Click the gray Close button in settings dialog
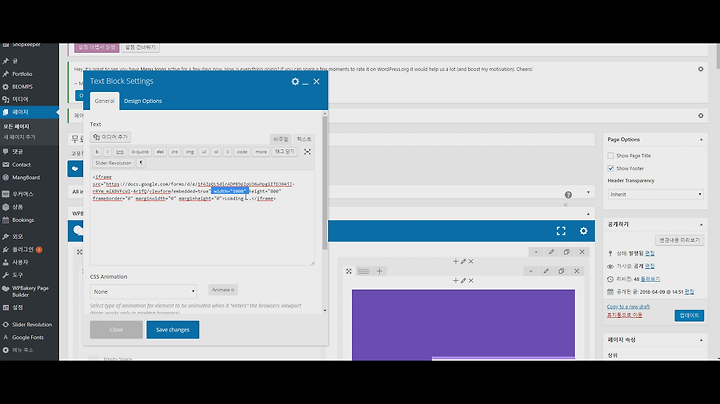This screenshot has height=404, width=720. 116,330
